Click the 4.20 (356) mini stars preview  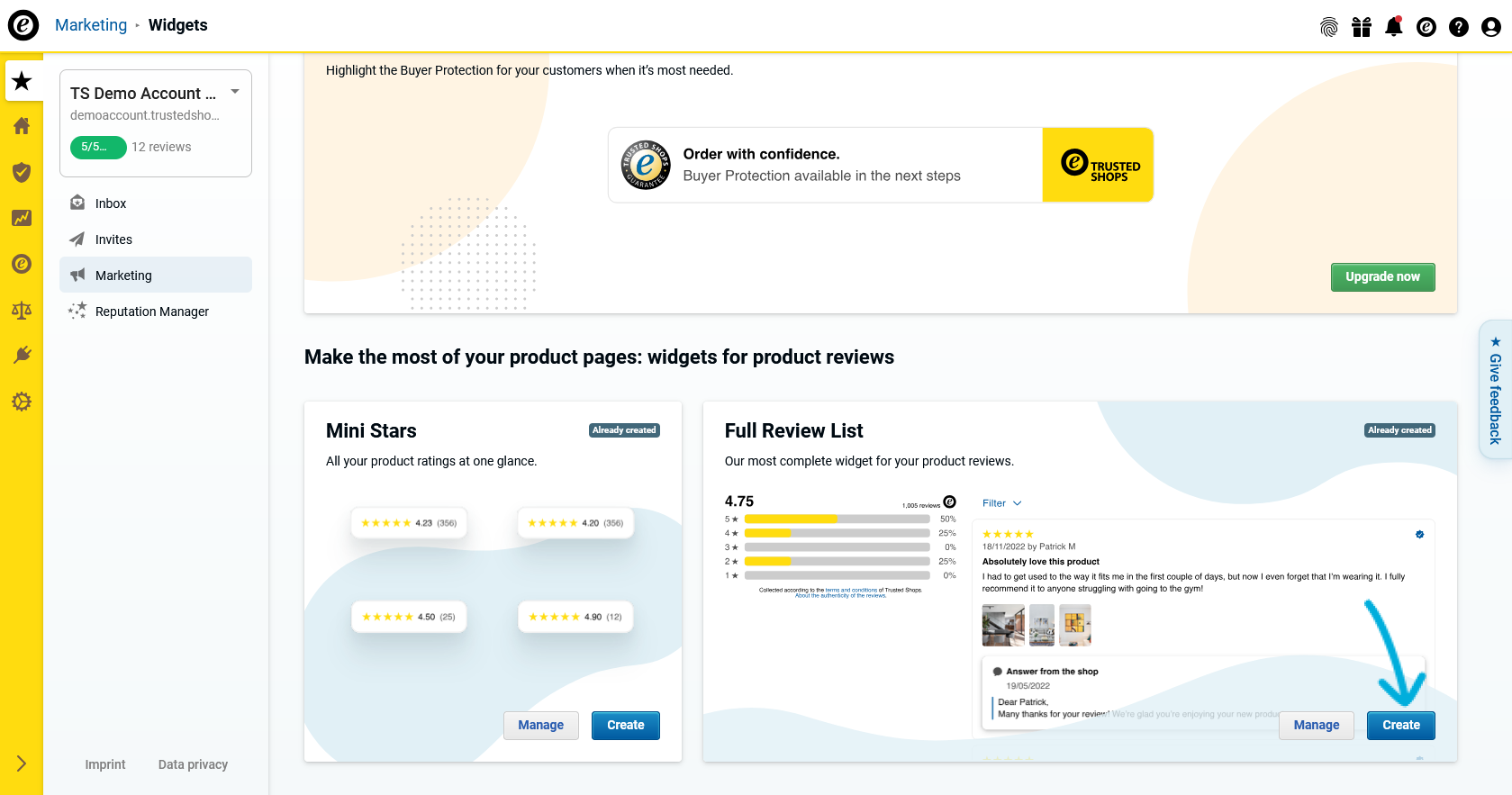tap(575, 523)
